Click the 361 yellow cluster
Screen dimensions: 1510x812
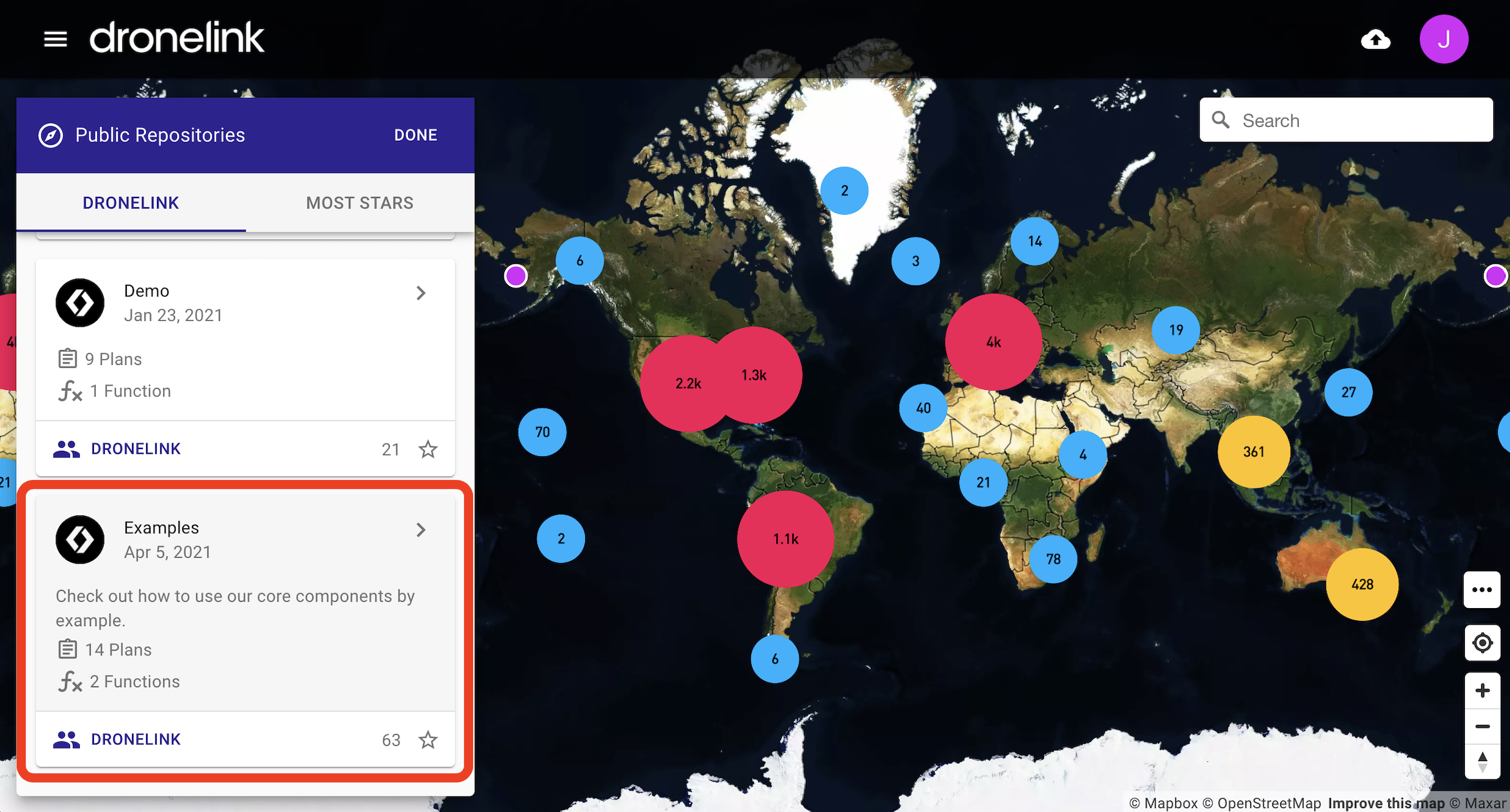[x=1254, y=452]
